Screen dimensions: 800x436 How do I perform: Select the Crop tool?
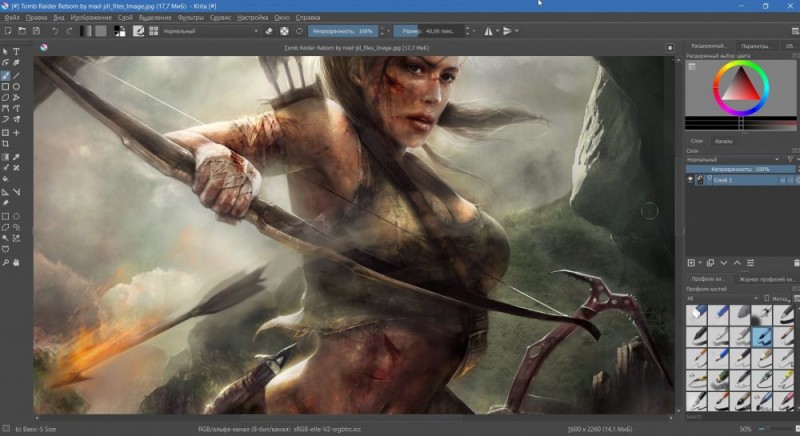(x=5, y=144)
